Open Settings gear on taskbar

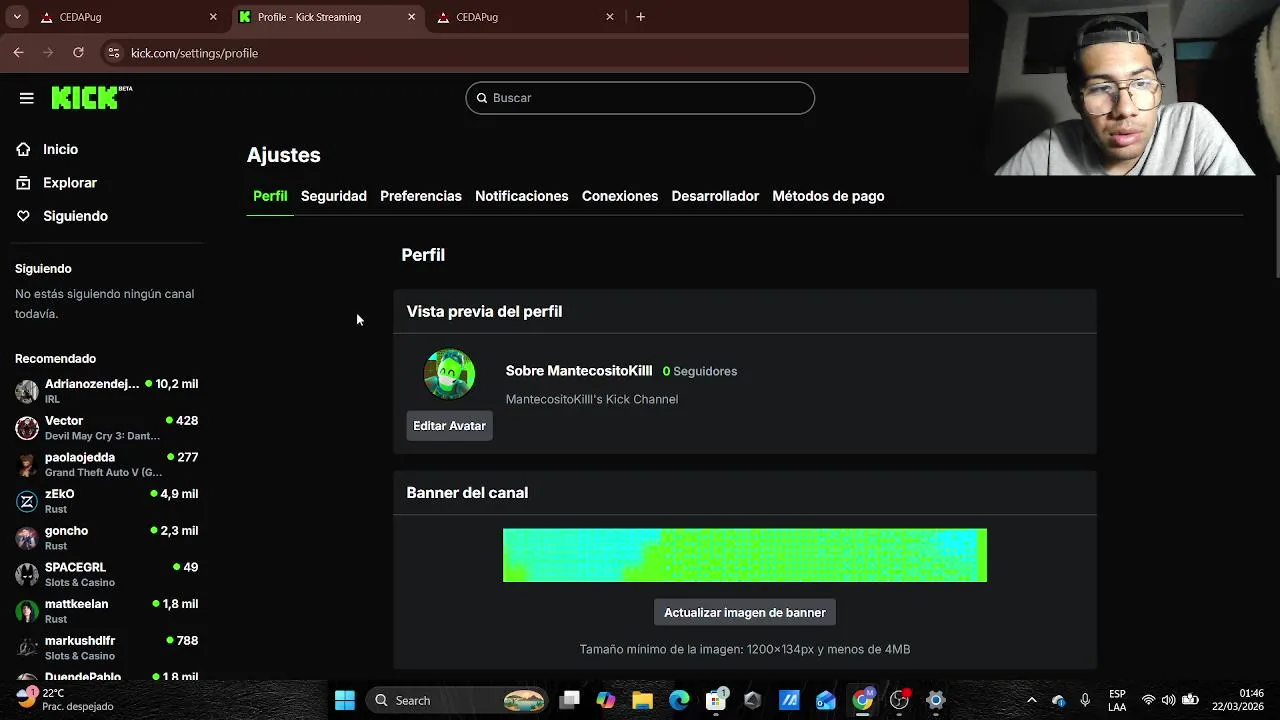coord(936,700)
